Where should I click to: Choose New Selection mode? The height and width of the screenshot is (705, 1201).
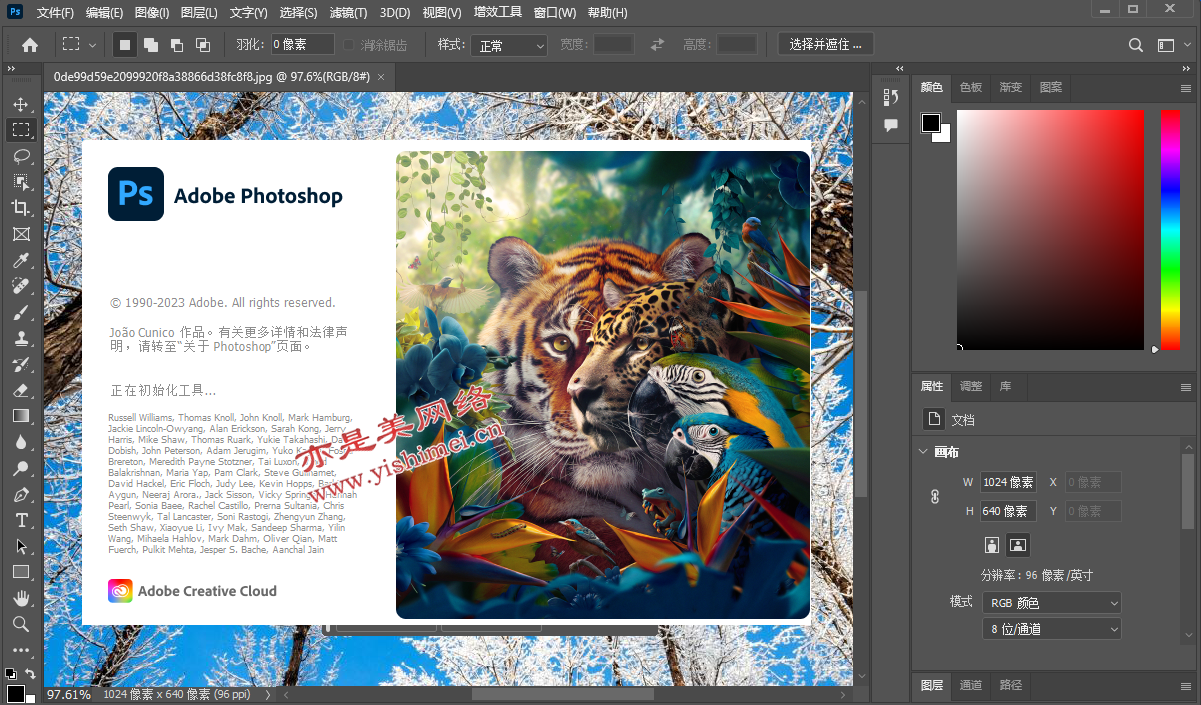click(125, 45)
